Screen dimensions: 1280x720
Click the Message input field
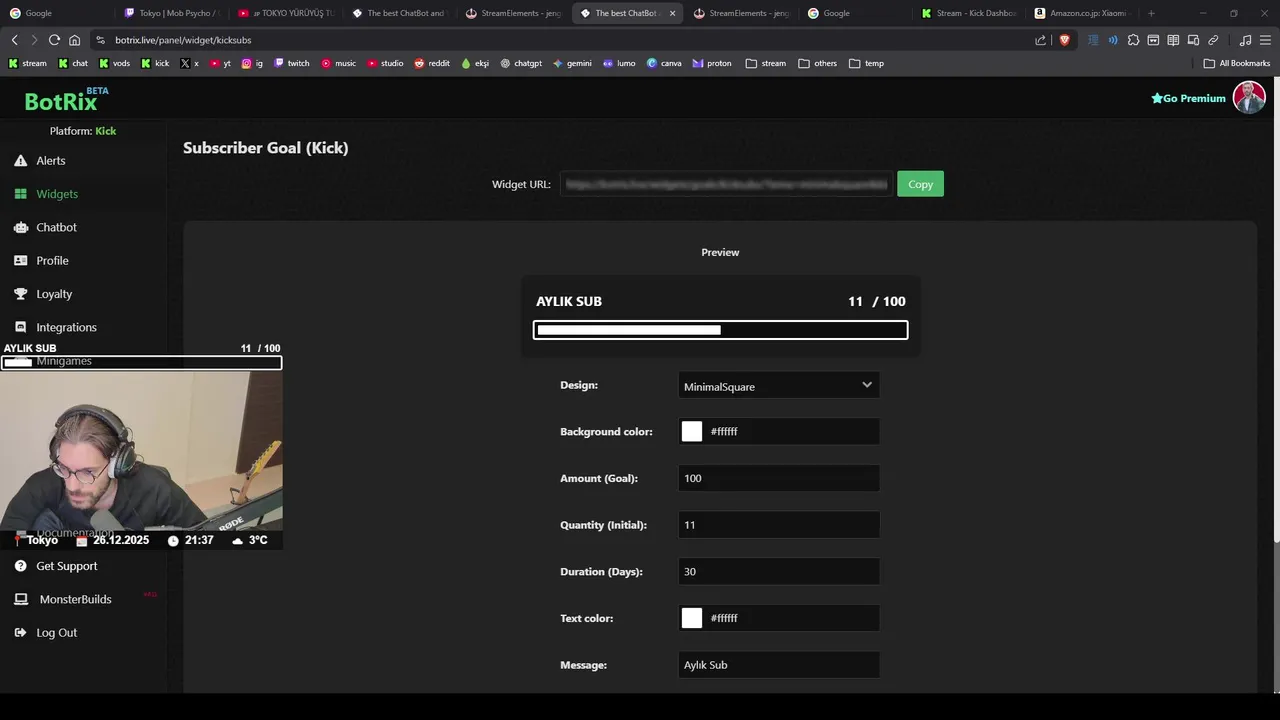pos(779,665)
